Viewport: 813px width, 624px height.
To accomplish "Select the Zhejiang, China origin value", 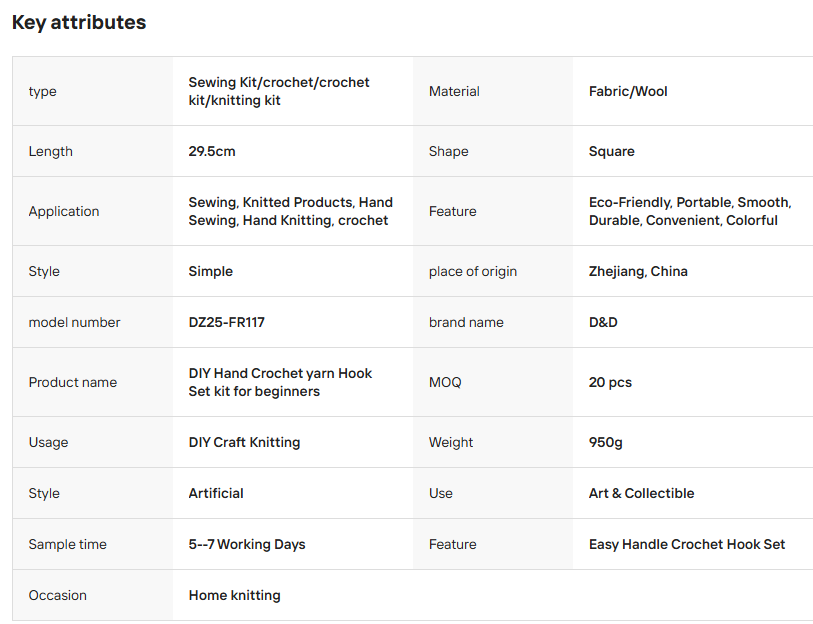I will click(638, 271).
